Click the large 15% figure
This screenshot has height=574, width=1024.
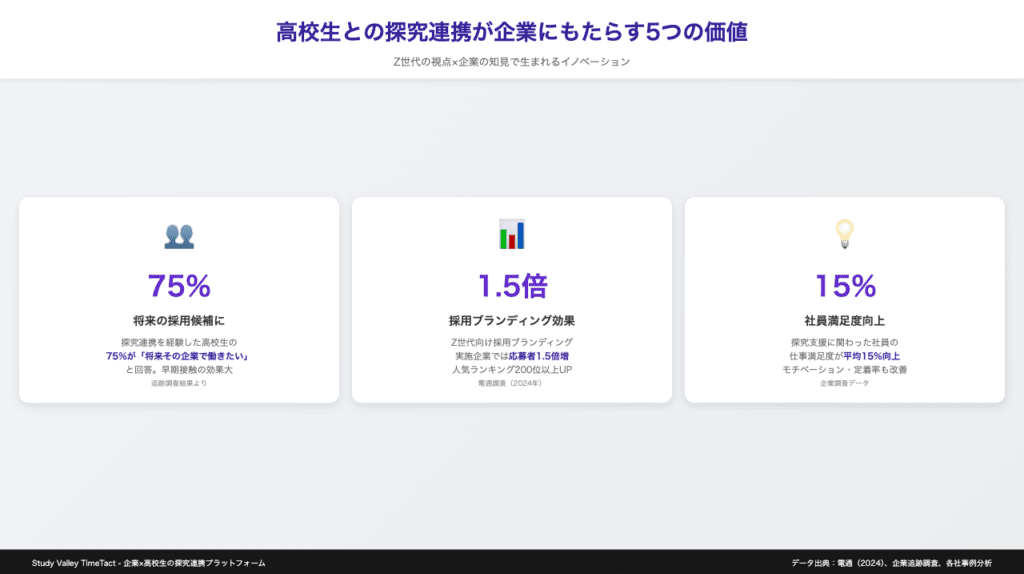[844, 286]
